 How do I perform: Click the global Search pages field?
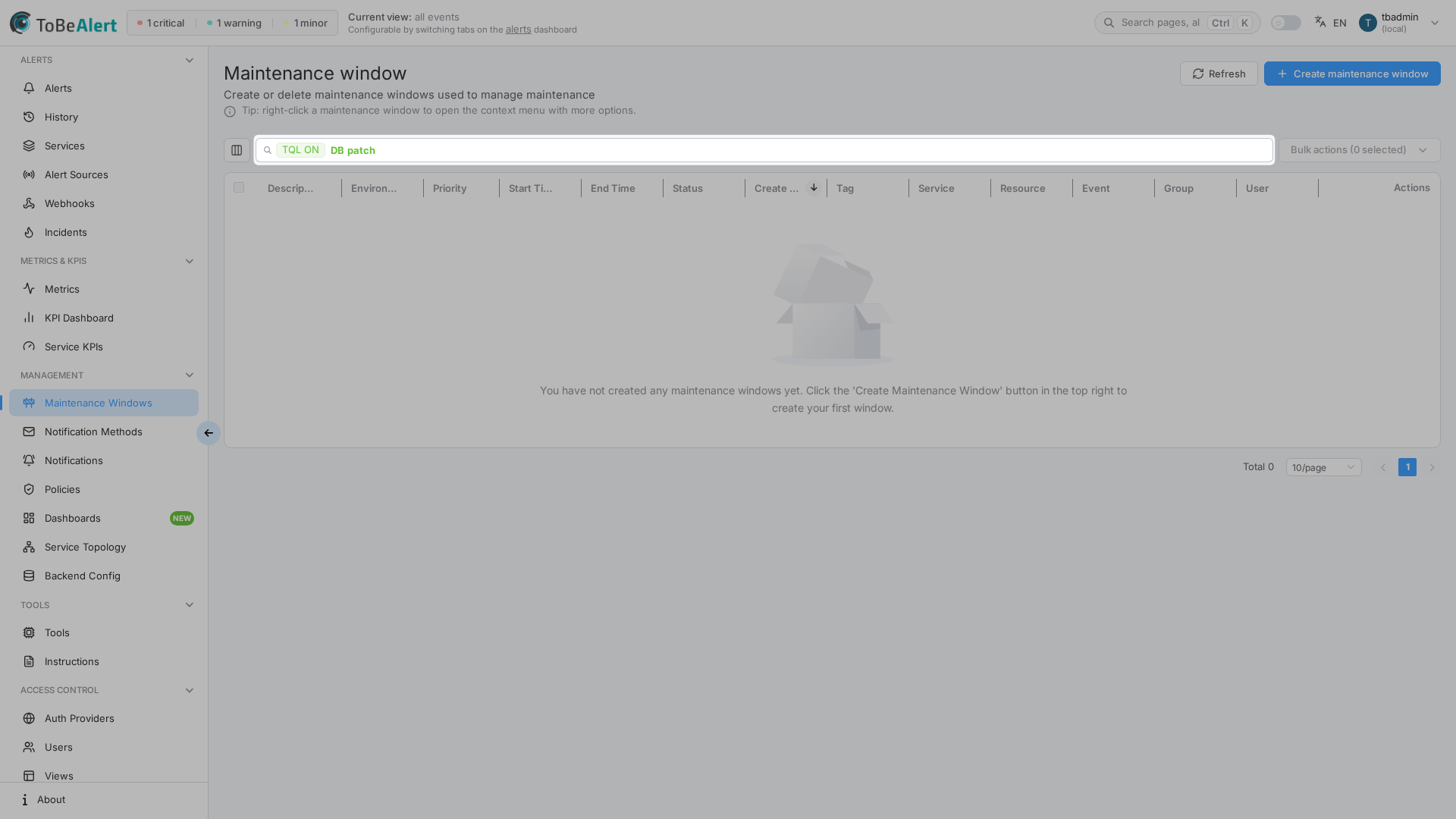coord(1177,23)
